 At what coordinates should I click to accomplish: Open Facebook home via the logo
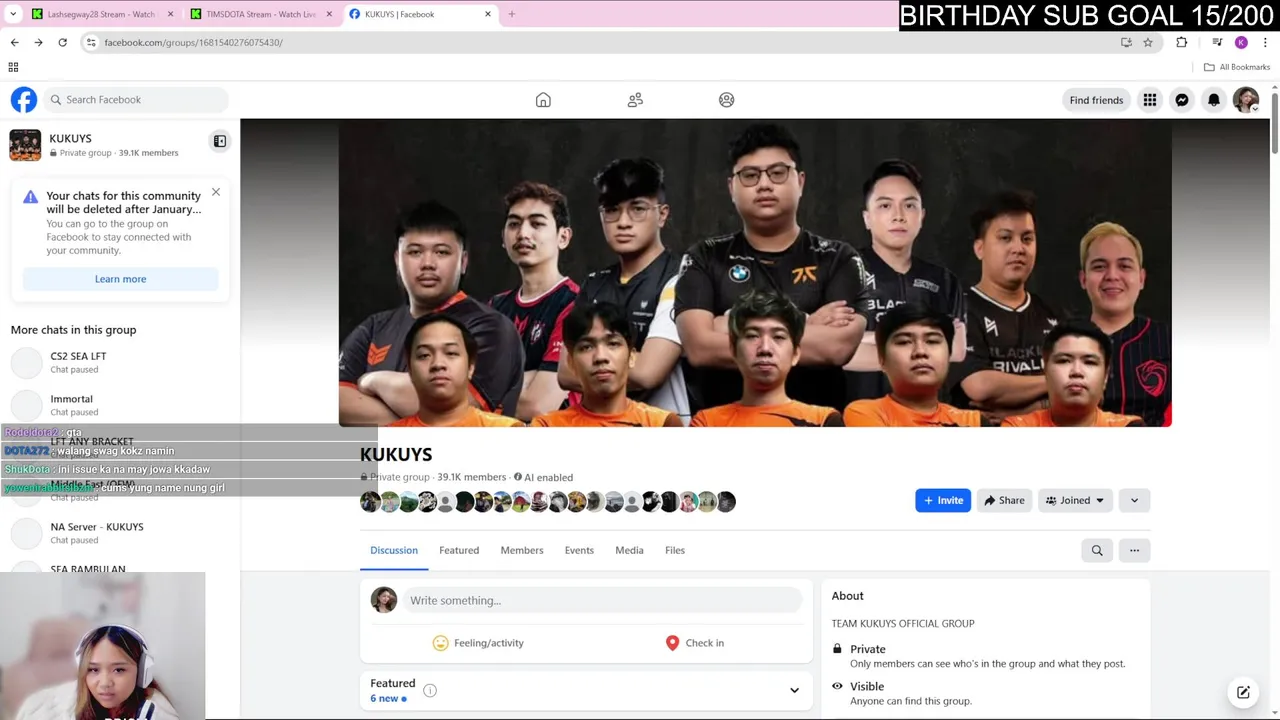click(24, 100)
